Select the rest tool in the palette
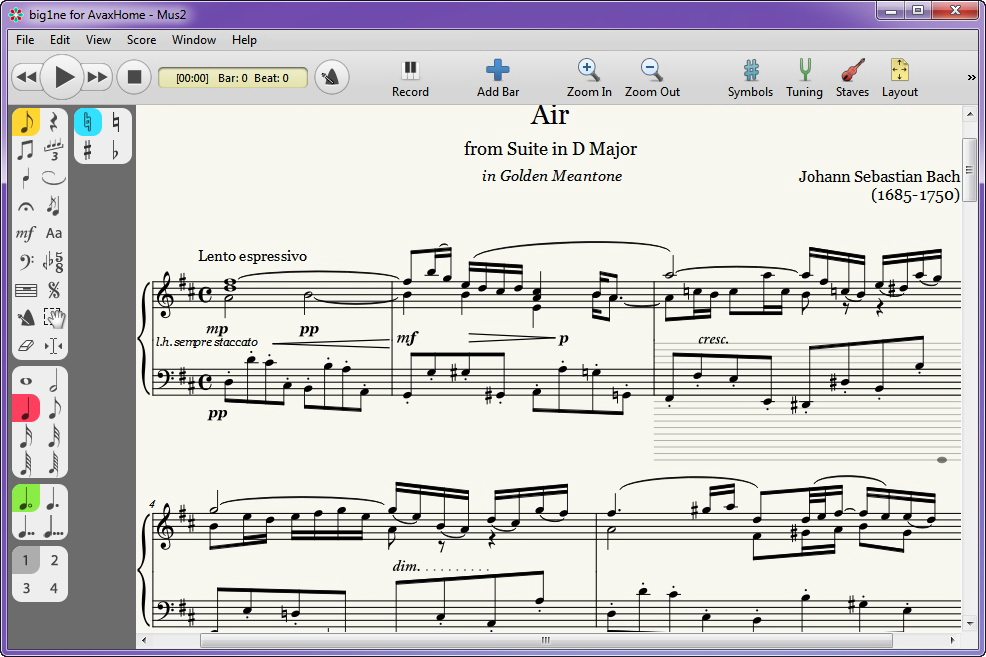Image resolution: width=986 pixels, height=657 pixels. pyautogui.click(x=54, y=122)
